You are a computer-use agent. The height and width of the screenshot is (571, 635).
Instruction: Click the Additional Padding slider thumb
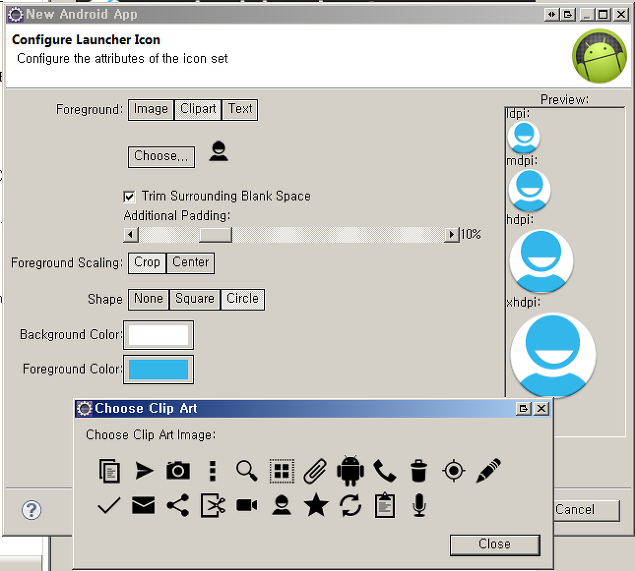215,235
